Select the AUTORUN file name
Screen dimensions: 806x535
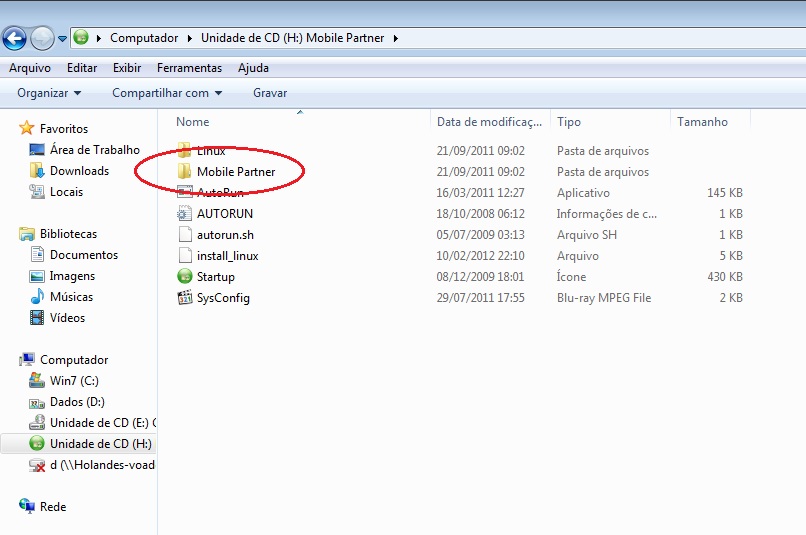pyautogui.click(x=225, y=214)
